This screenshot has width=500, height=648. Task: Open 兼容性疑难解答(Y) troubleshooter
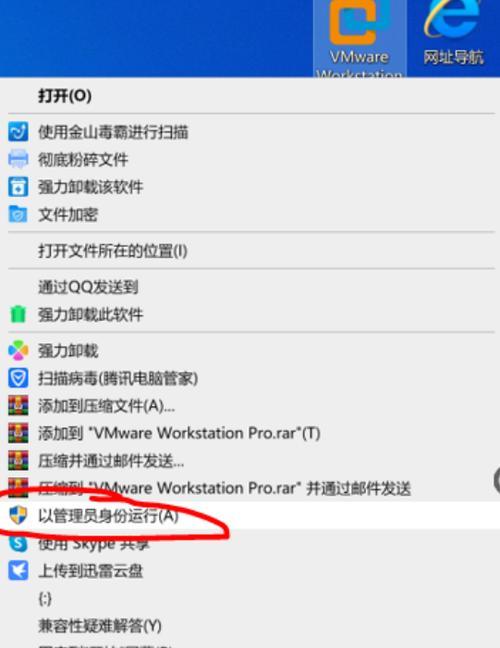100,626
